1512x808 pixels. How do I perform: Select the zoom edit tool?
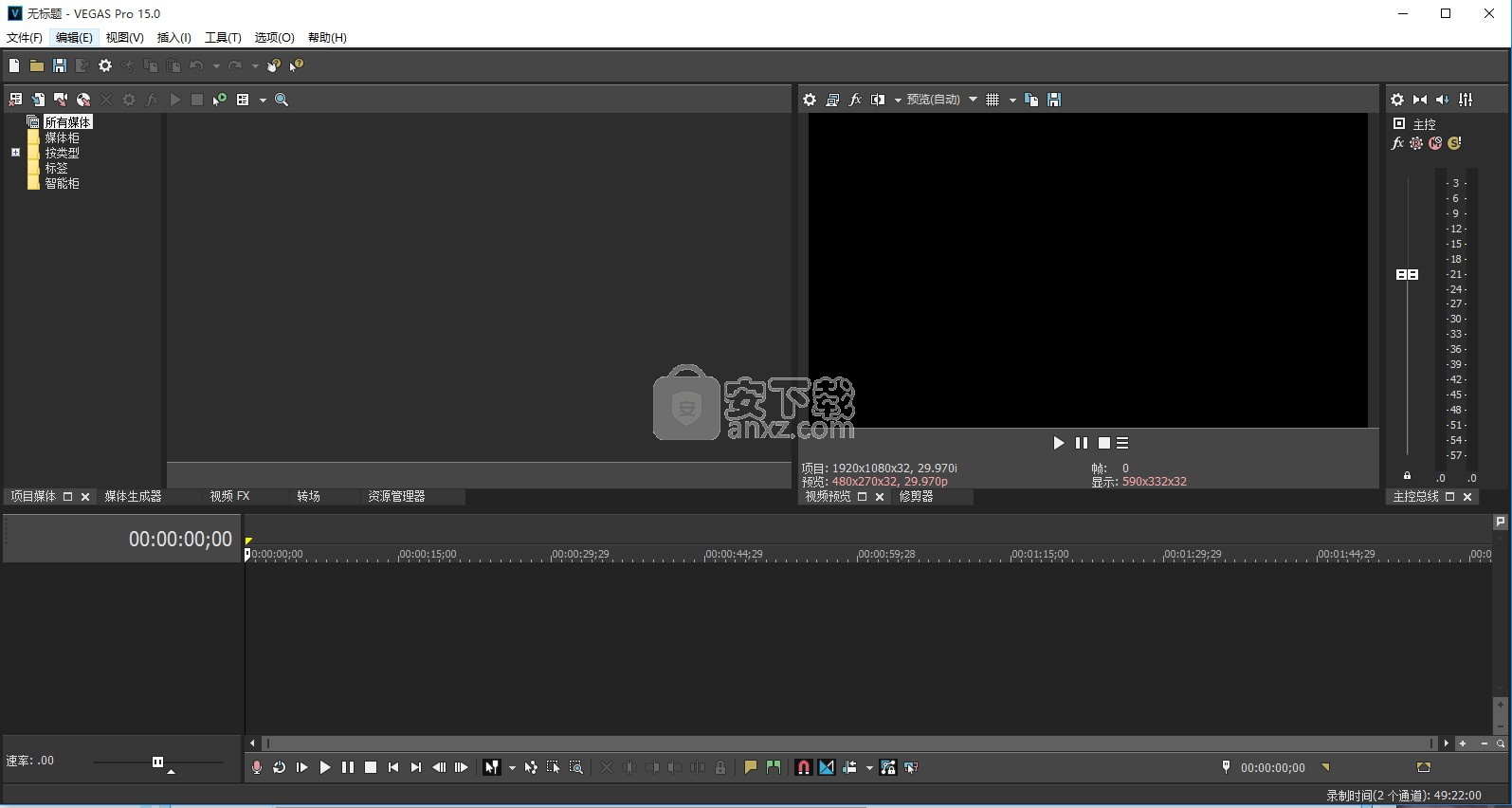(x=576, y=767)
